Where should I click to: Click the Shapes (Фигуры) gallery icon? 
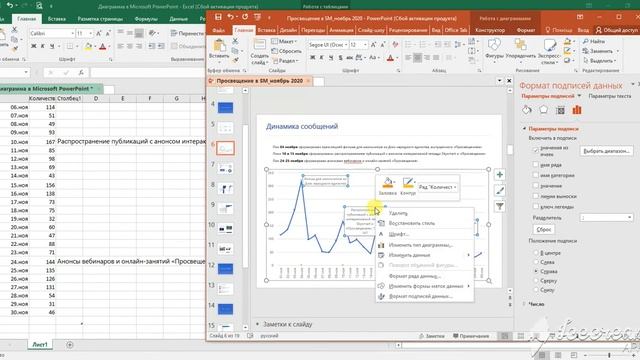(494, 44)
